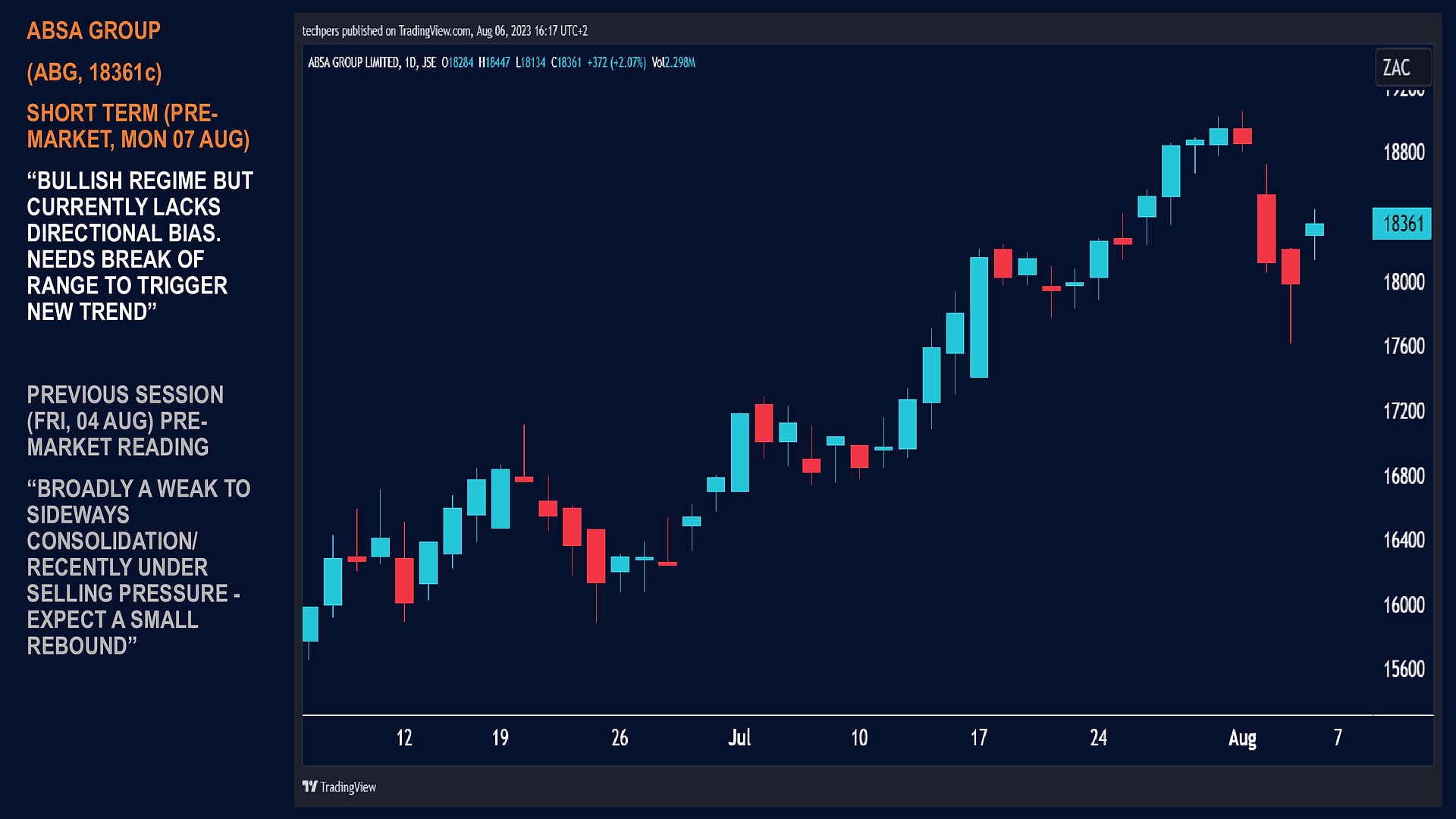Click the closing price C18361 value
The image size is (1456, 819).
[x=566, y=62]
